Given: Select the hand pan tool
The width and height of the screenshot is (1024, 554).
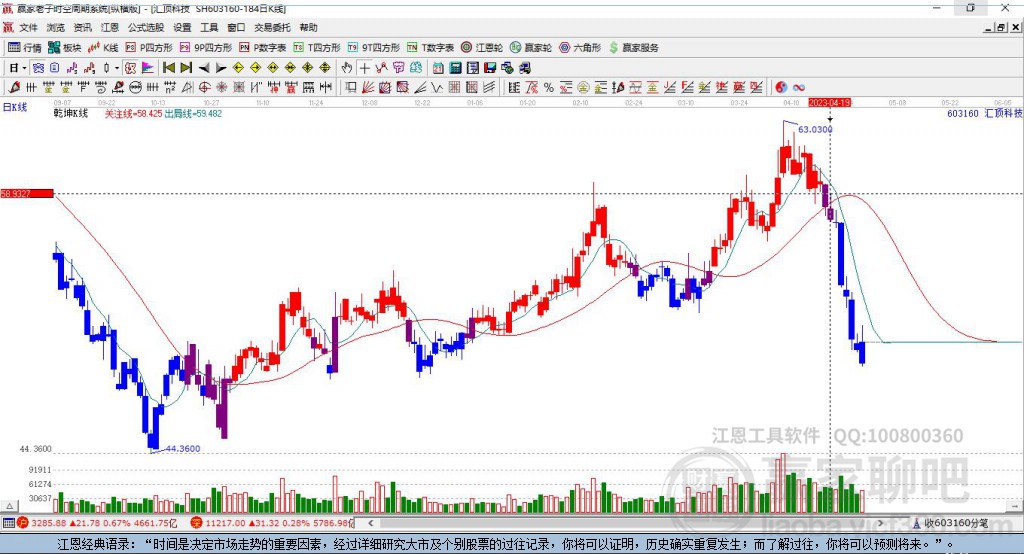Looking at the screenshot, I should click(x=347, y=68).
